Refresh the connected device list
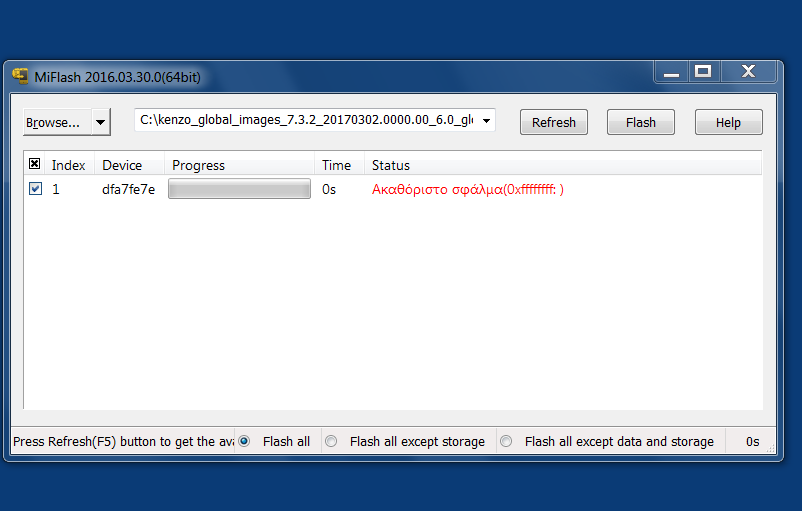802x511 pixels. (553, 122)
